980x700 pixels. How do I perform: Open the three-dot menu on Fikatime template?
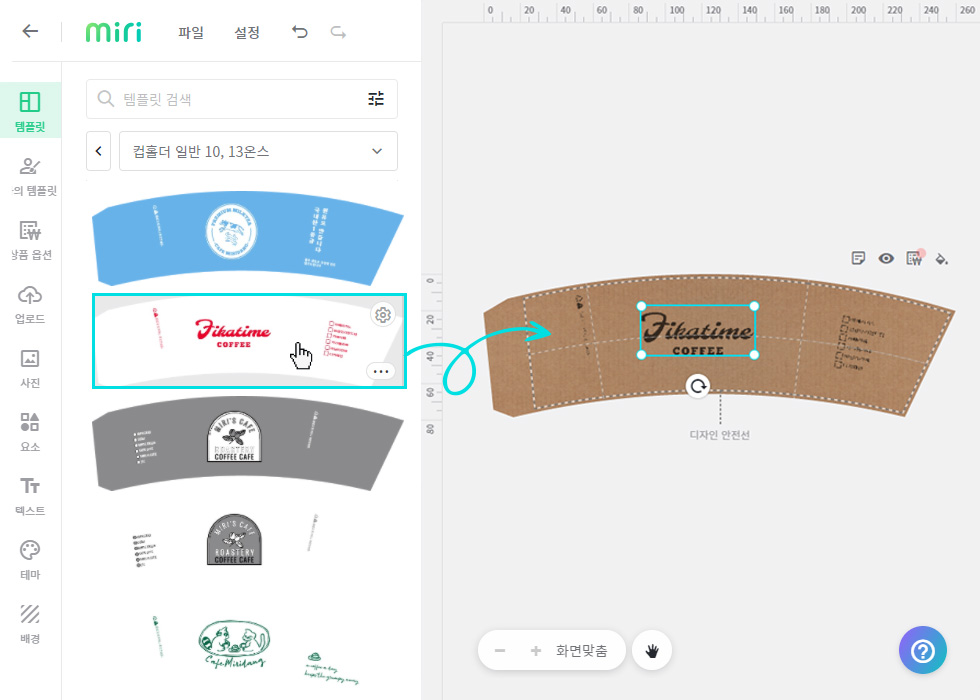point(381,371)
